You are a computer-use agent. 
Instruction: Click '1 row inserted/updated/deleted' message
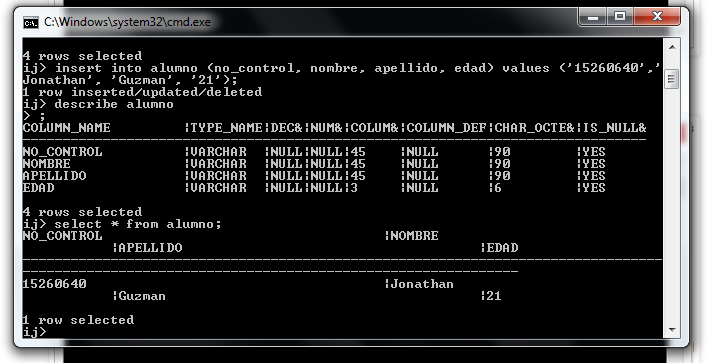coord(142,92)
